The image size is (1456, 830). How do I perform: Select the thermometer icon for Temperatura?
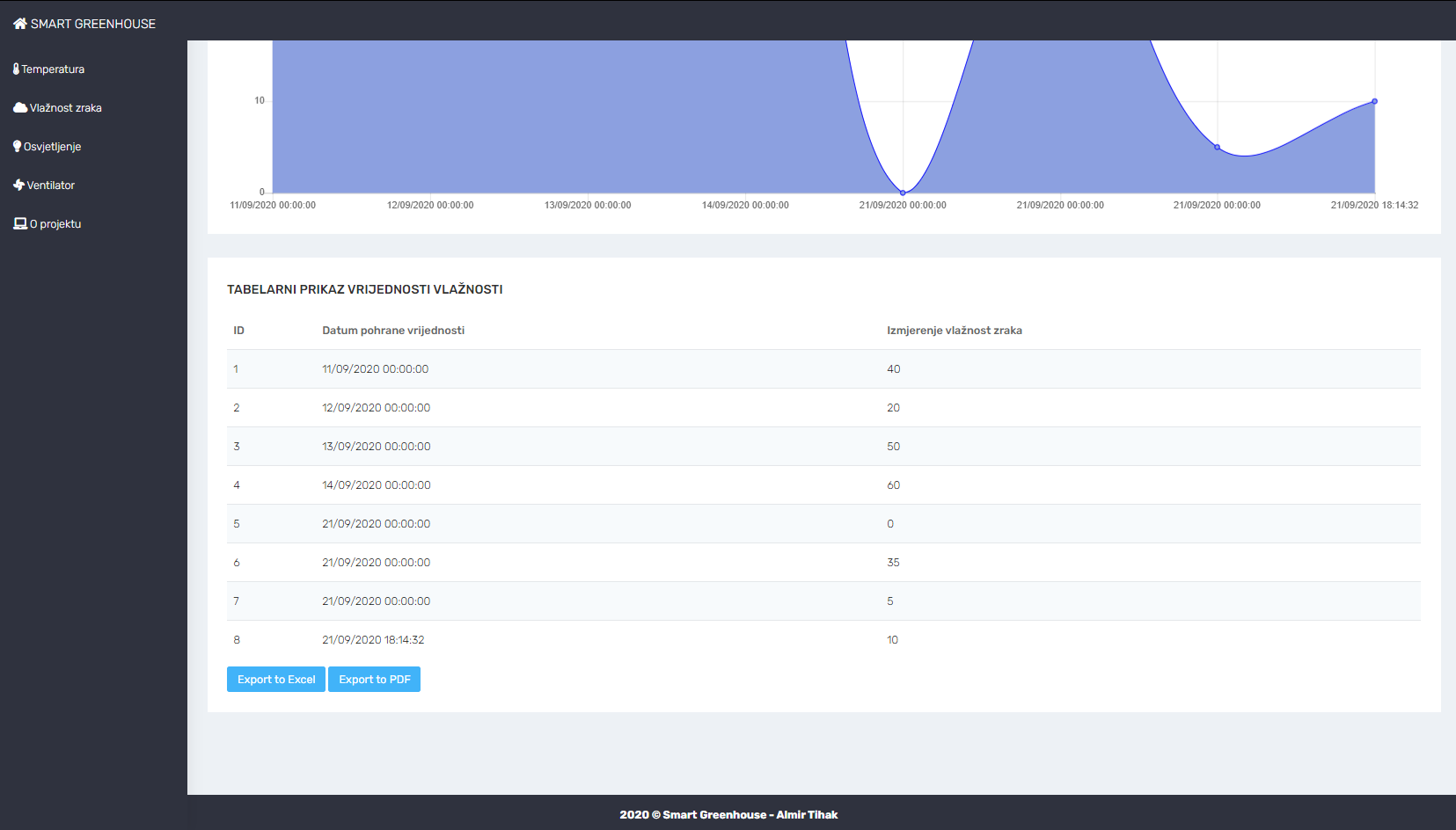click(17, 68)
